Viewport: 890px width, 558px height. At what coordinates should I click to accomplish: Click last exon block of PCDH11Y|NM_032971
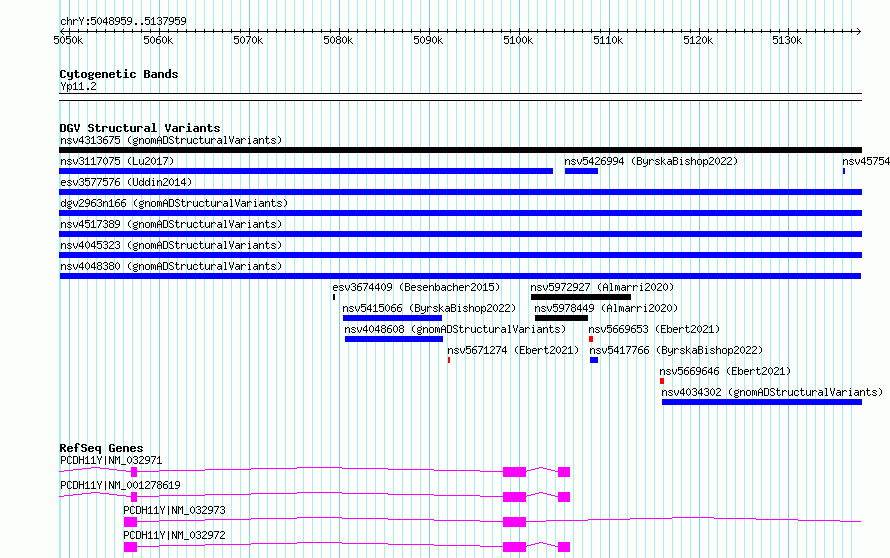pos(564,472)
